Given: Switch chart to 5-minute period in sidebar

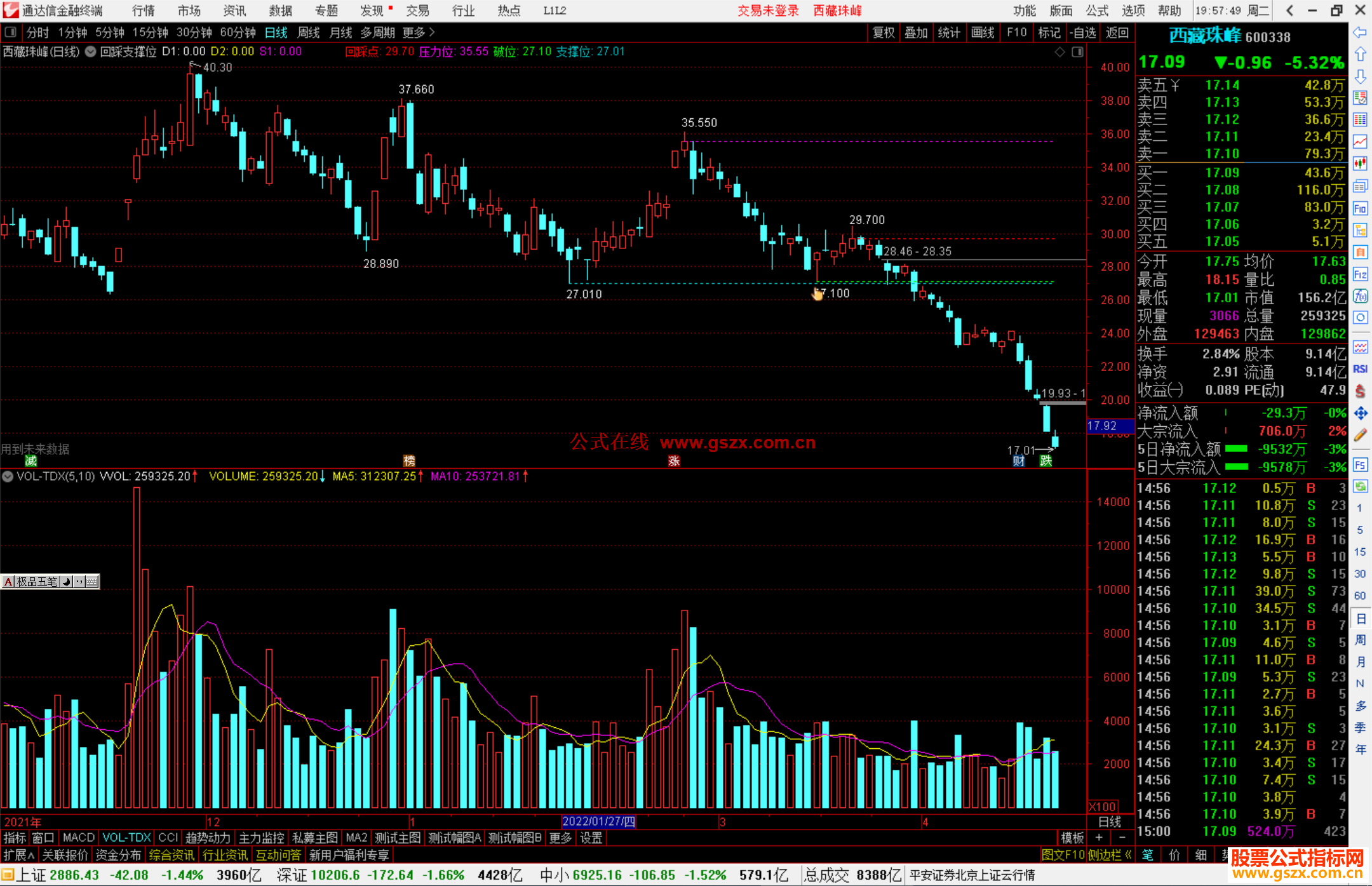Looking at the screenshot, I should 1360,530.
